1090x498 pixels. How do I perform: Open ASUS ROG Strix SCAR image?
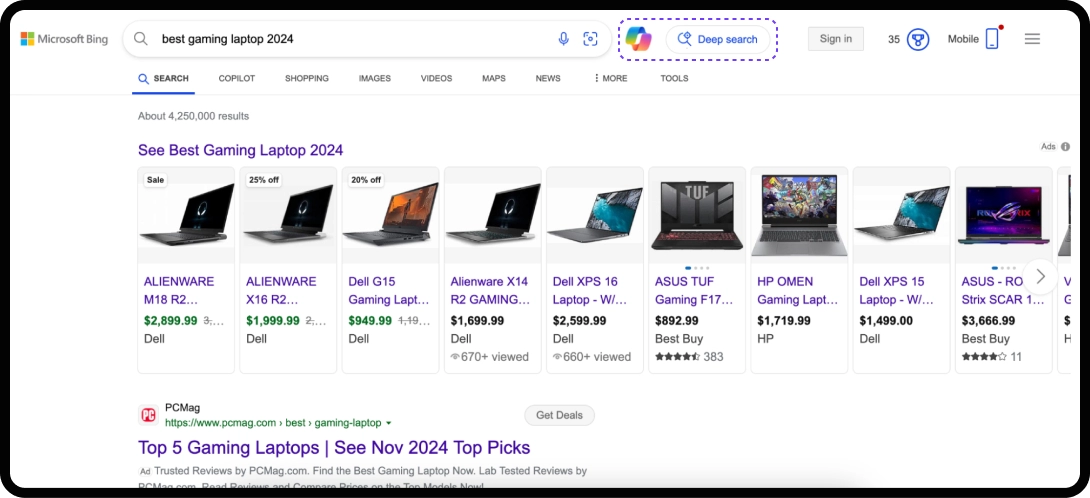(1004, 214)
